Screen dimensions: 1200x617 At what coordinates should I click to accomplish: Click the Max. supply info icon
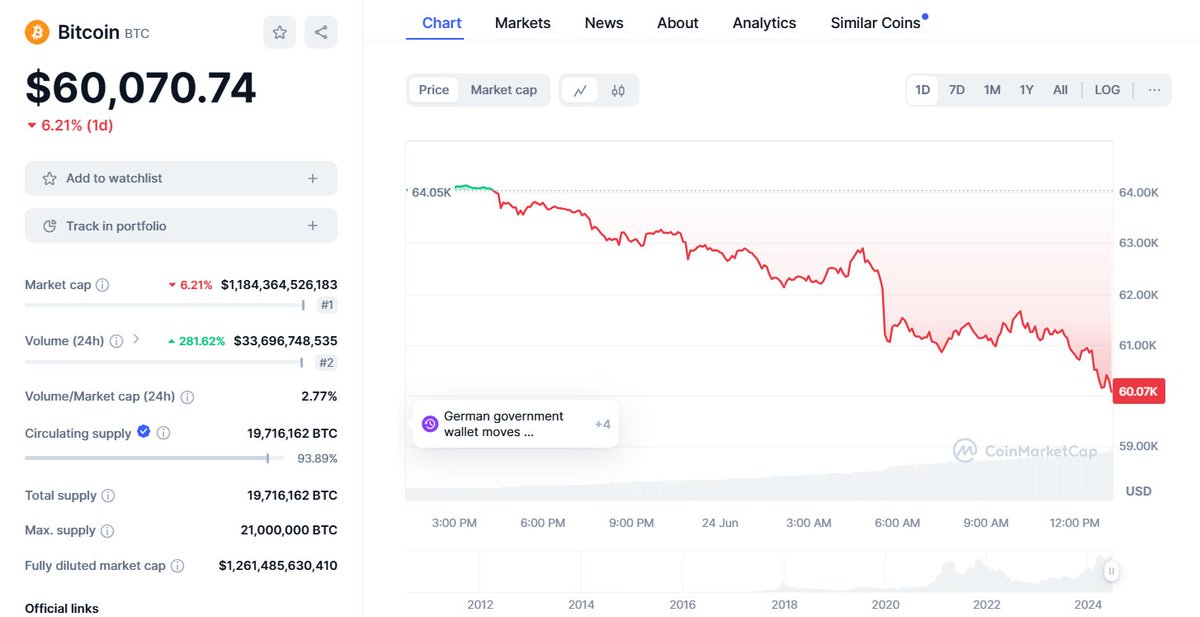(x=107, y=531)
